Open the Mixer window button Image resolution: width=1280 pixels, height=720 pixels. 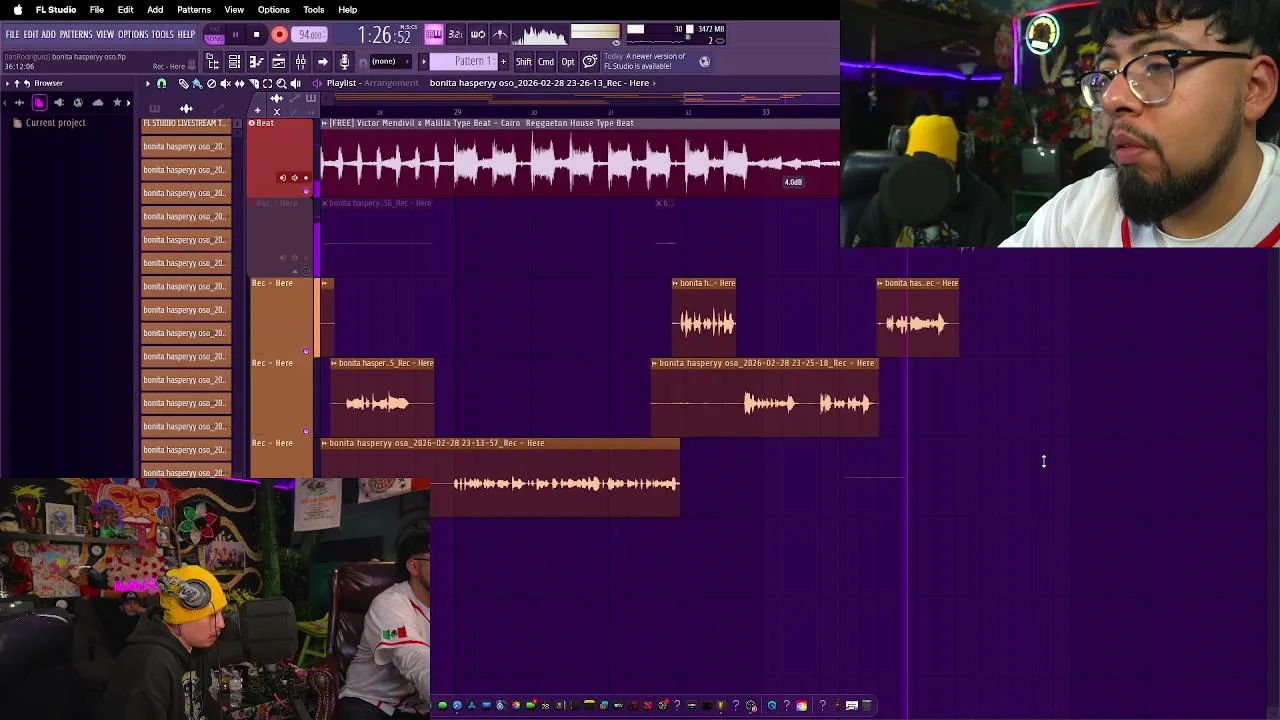coord(300,62)
